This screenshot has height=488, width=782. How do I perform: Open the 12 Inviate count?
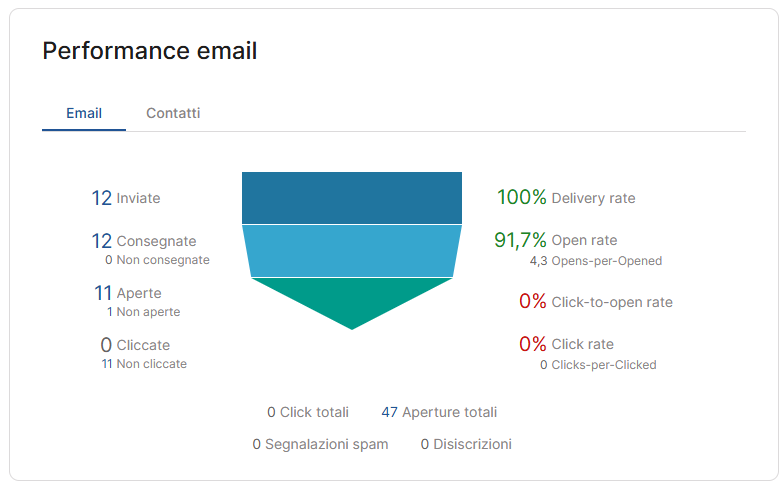[x=126, y=198]
